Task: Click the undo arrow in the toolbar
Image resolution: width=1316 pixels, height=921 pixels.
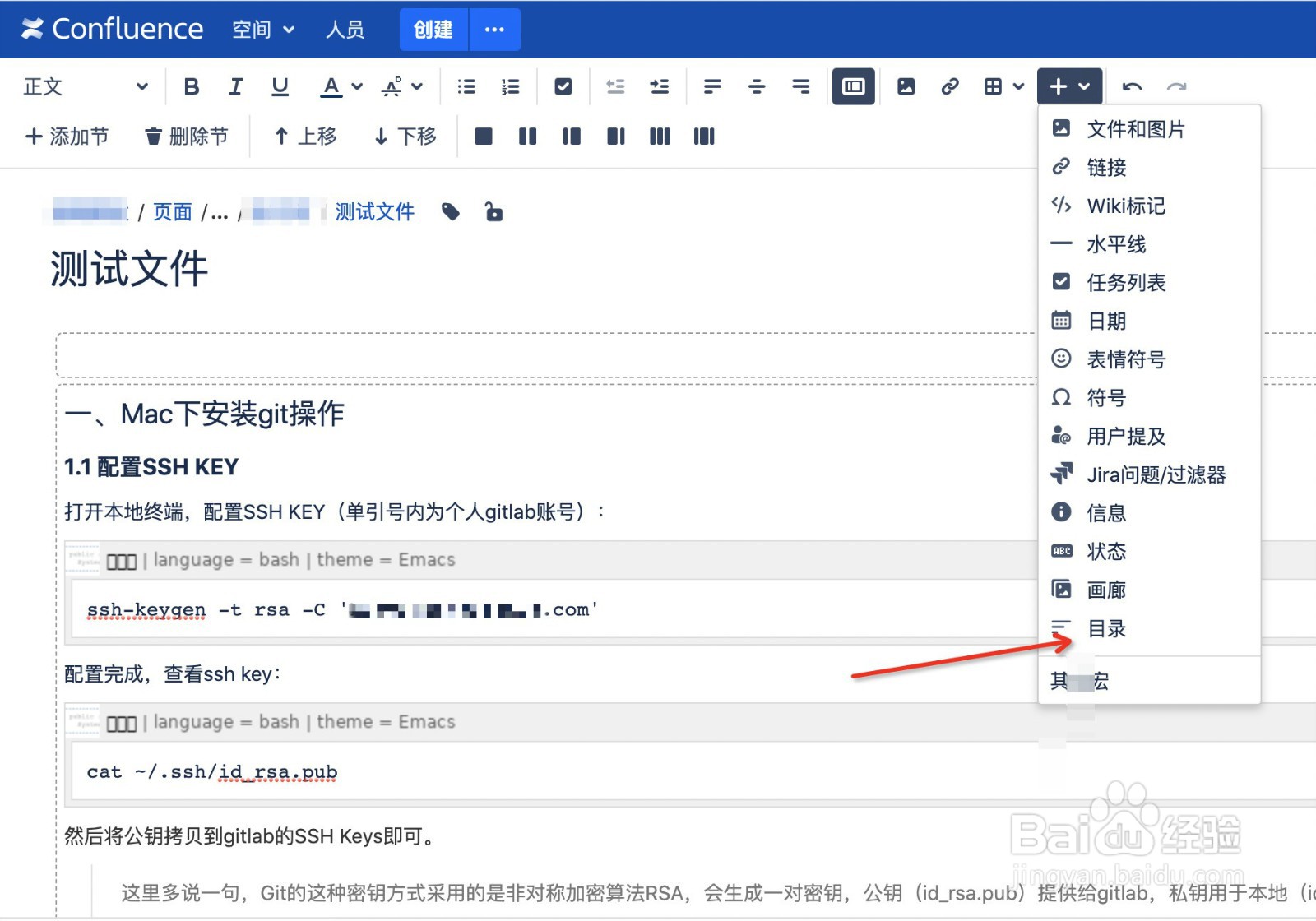Action: tap(1132, 86)
